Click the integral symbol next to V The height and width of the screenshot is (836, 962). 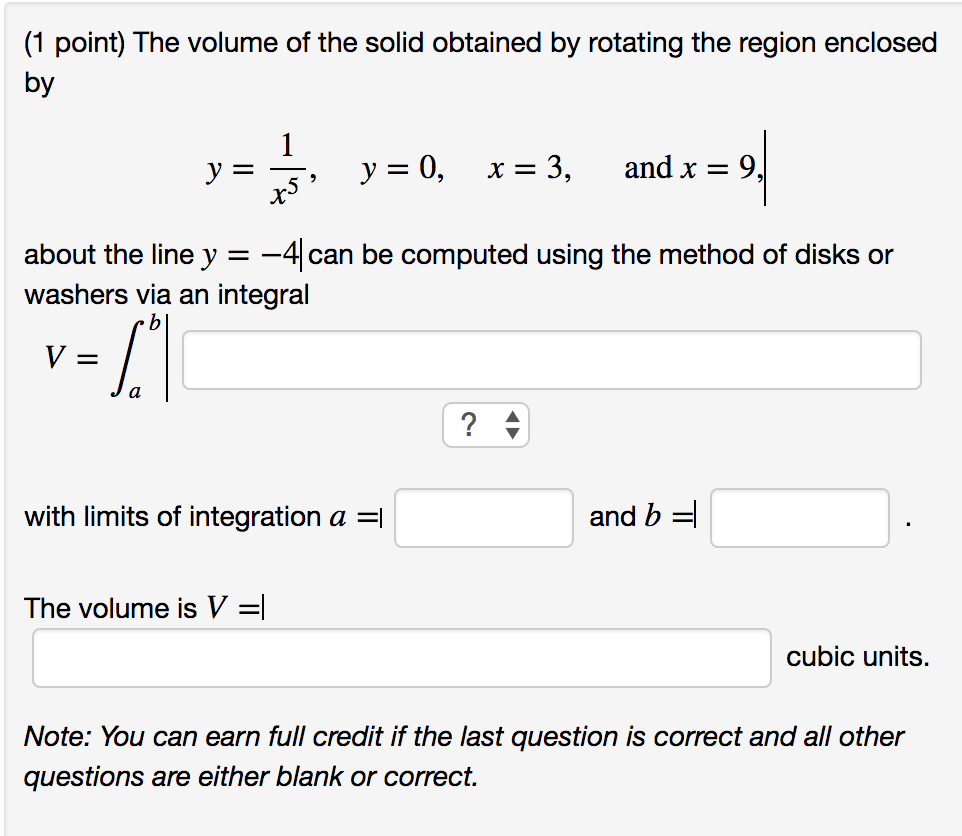click(x=127, y=358)
